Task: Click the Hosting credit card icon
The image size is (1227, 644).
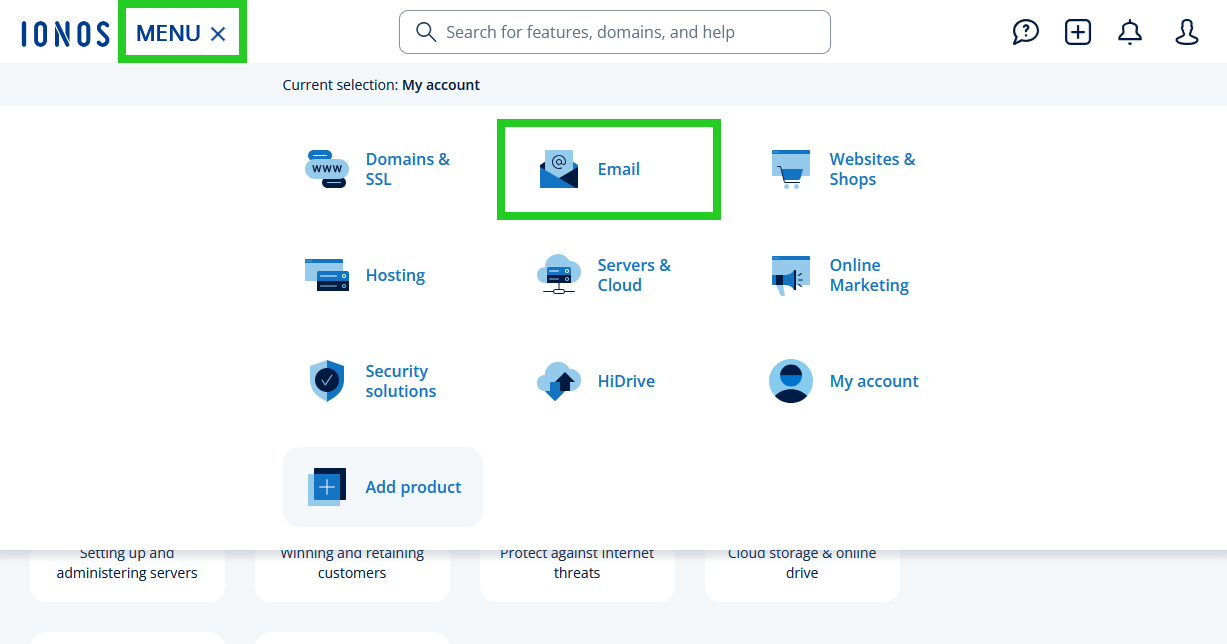Action: point(326,274)
